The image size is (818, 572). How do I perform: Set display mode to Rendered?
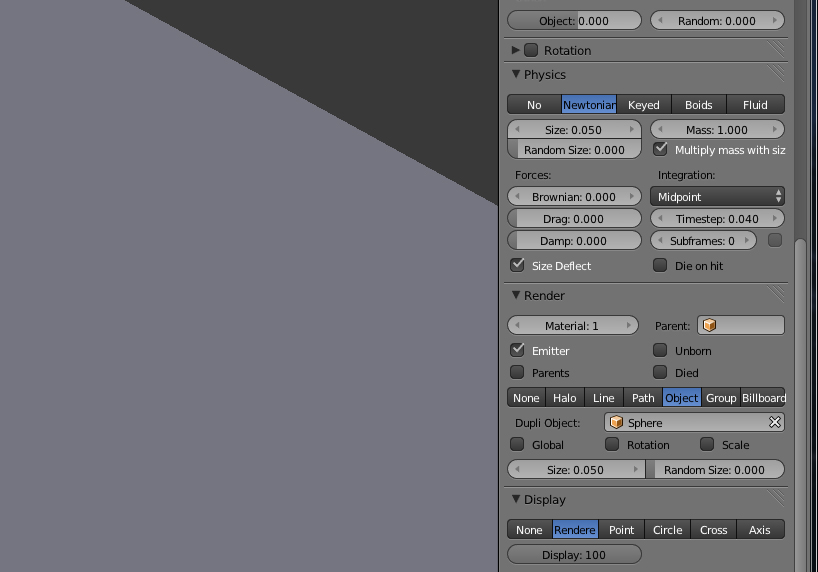point(575,529)
